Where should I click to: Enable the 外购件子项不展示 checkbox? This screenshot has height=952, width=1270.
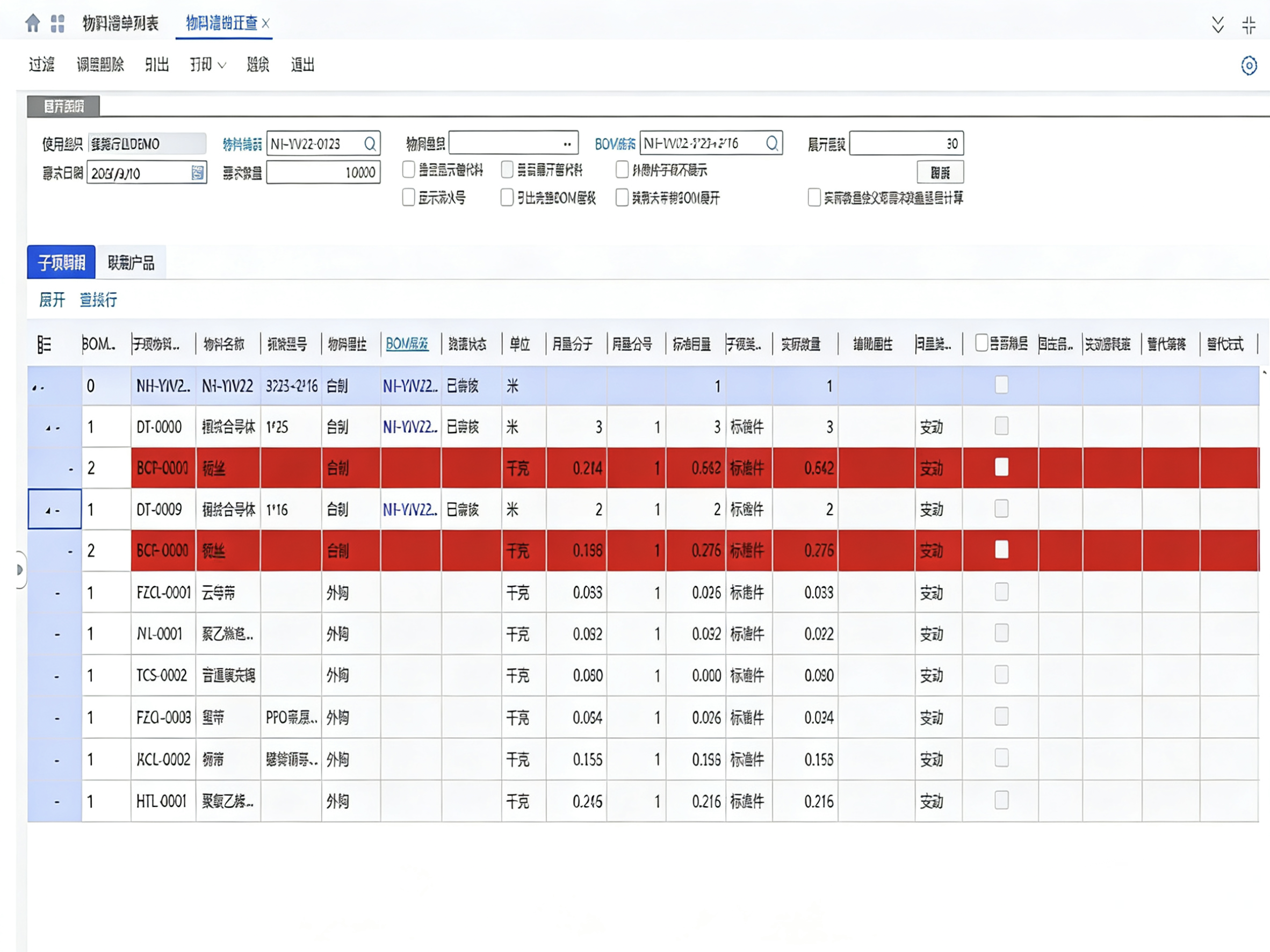coord(622,170)
